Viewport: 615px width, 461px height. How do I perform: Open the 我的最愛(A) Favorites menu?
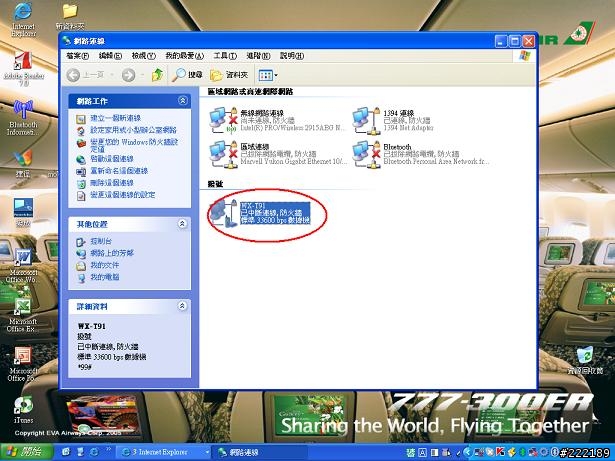pyautogui.click(x=184, y=56)
